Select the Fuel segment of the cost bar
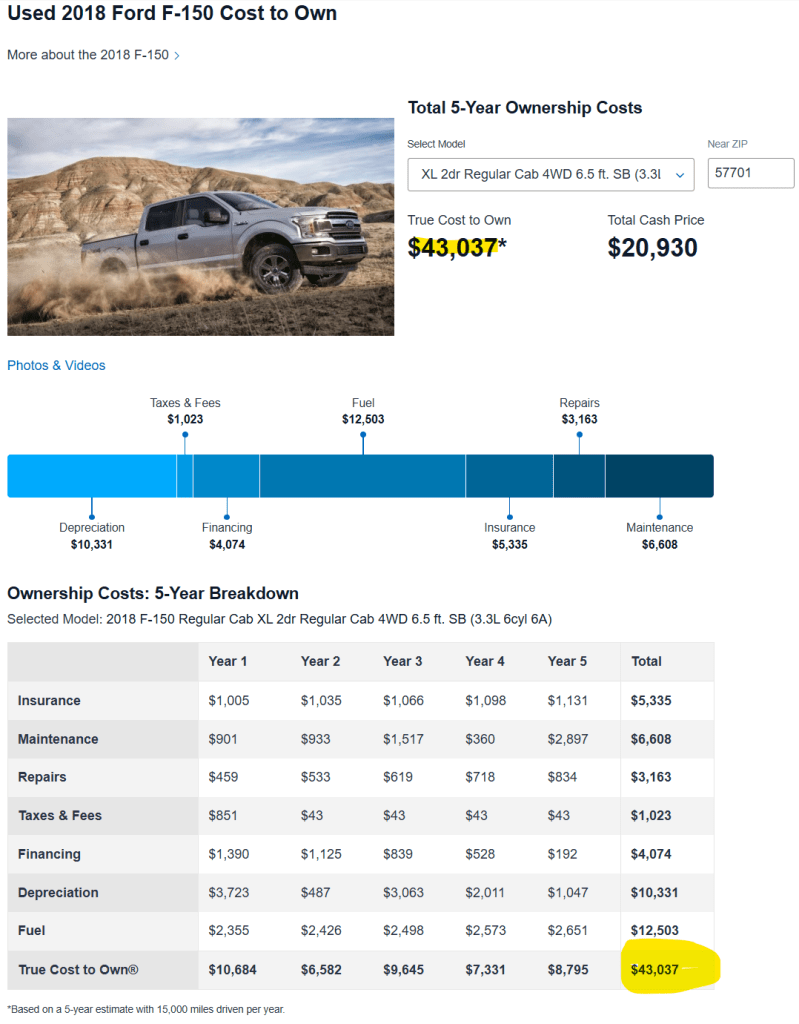The width and height of the screenshot is (799, 1024). 362,476
